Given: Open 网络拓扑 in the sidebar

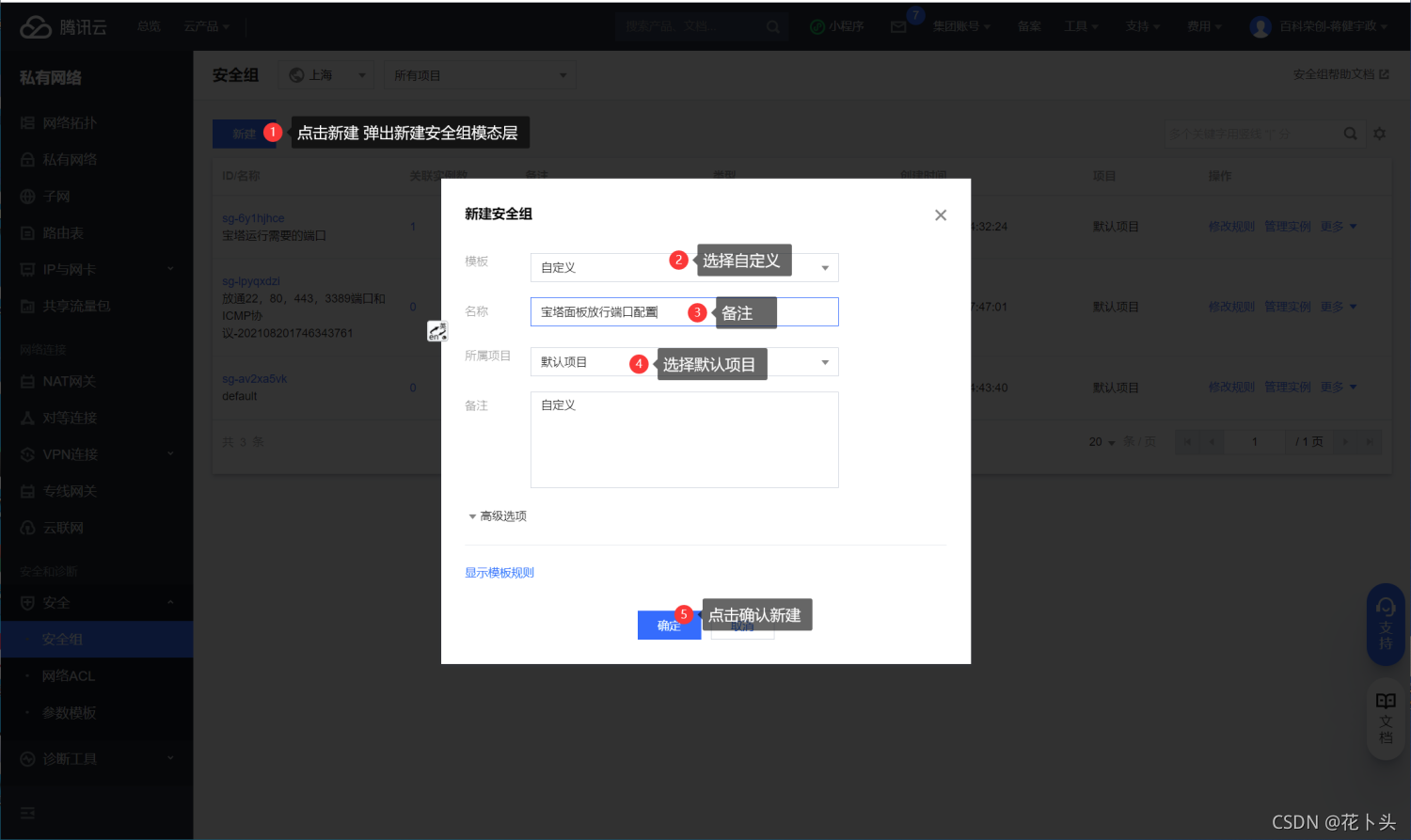Looking at the screenshot, I should [69, 123].
